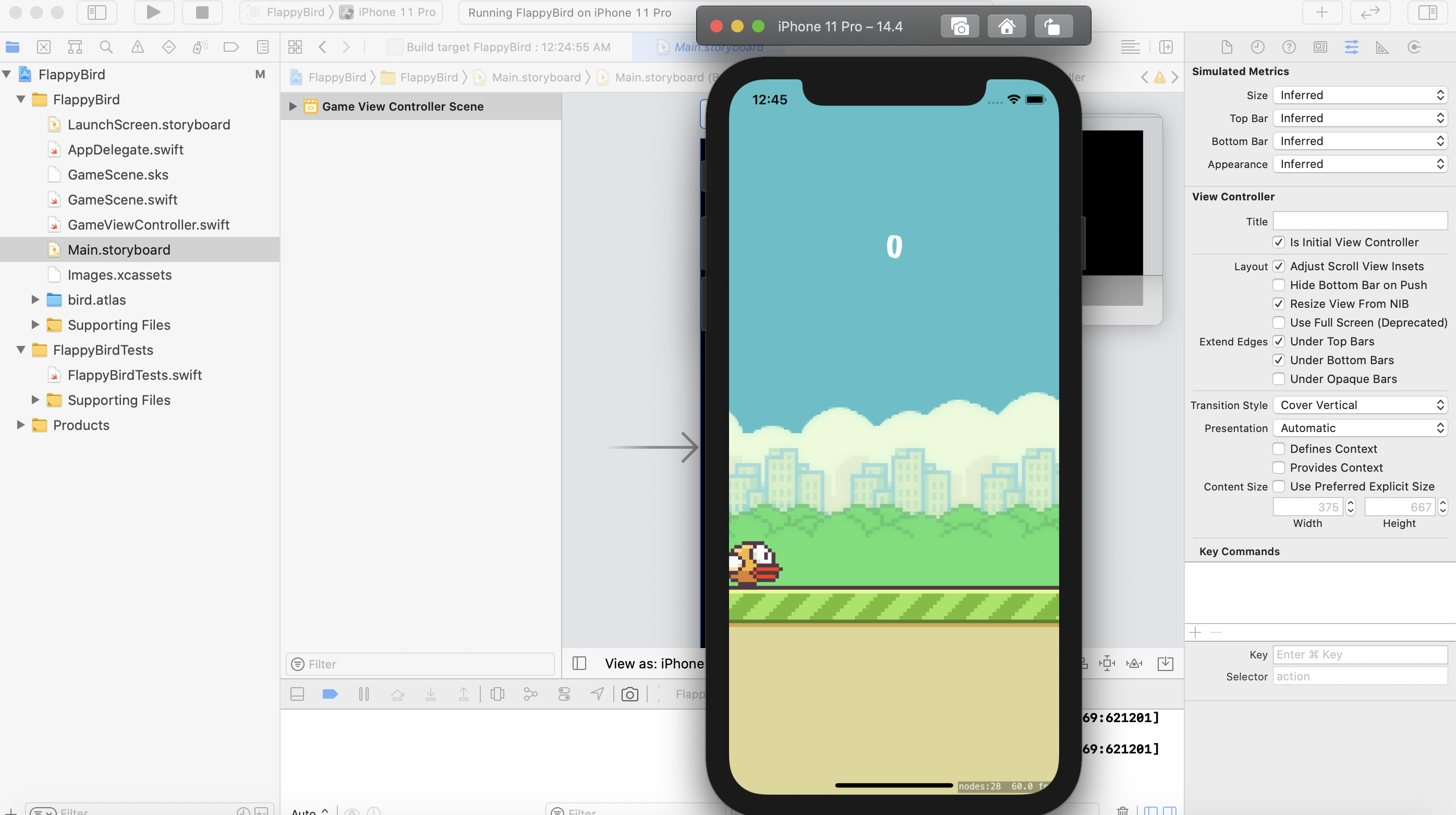Viewport: 1456px width, 815px height.
Task: Enable Hide Bottom Bar on Push
Action: tap(1279, 285)
